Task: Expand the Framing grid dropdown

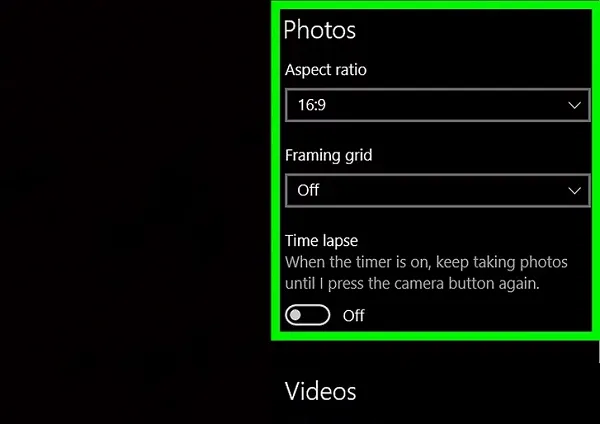Action: coord(437,191)
